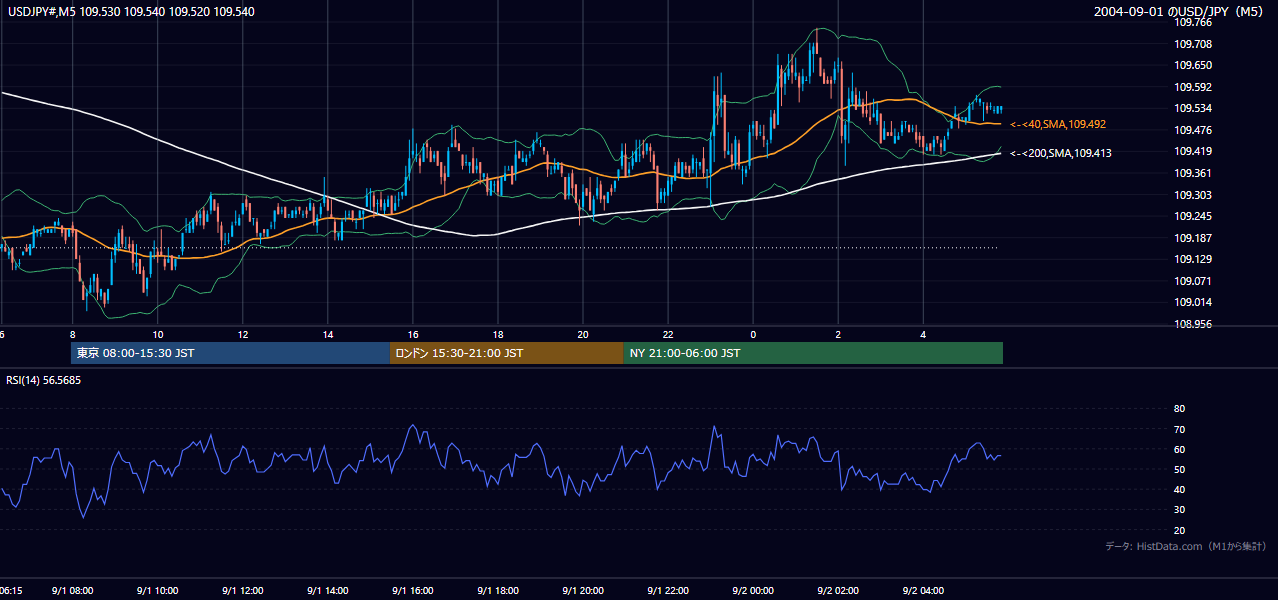1278x600 pixels.
Task: Click price axis value 109.361
Action: point(1193,173)
